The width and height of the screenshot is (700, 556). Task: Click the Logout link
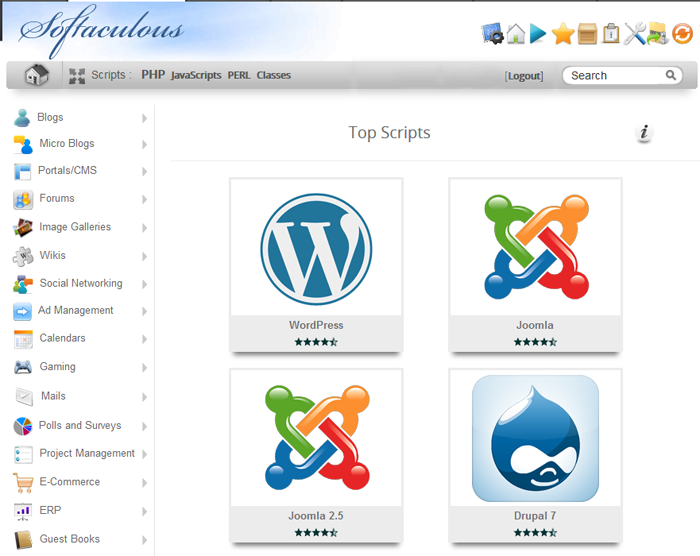click(524, 76)
